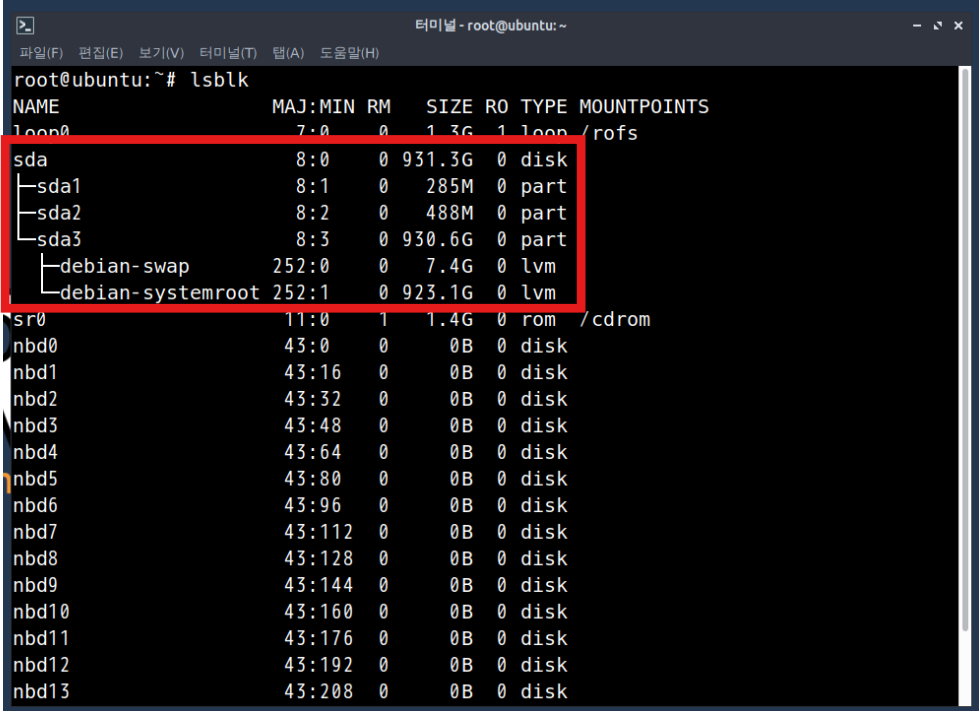979x711 pixels.
Task: Click the terminal app icon in title bar
Action: coord(27,25)
